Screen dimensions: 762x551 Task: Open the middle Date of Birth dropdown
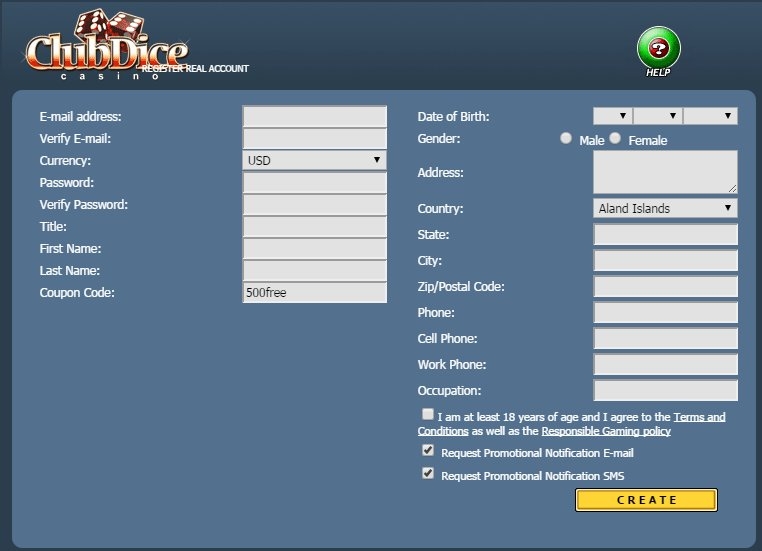(658, 116)
